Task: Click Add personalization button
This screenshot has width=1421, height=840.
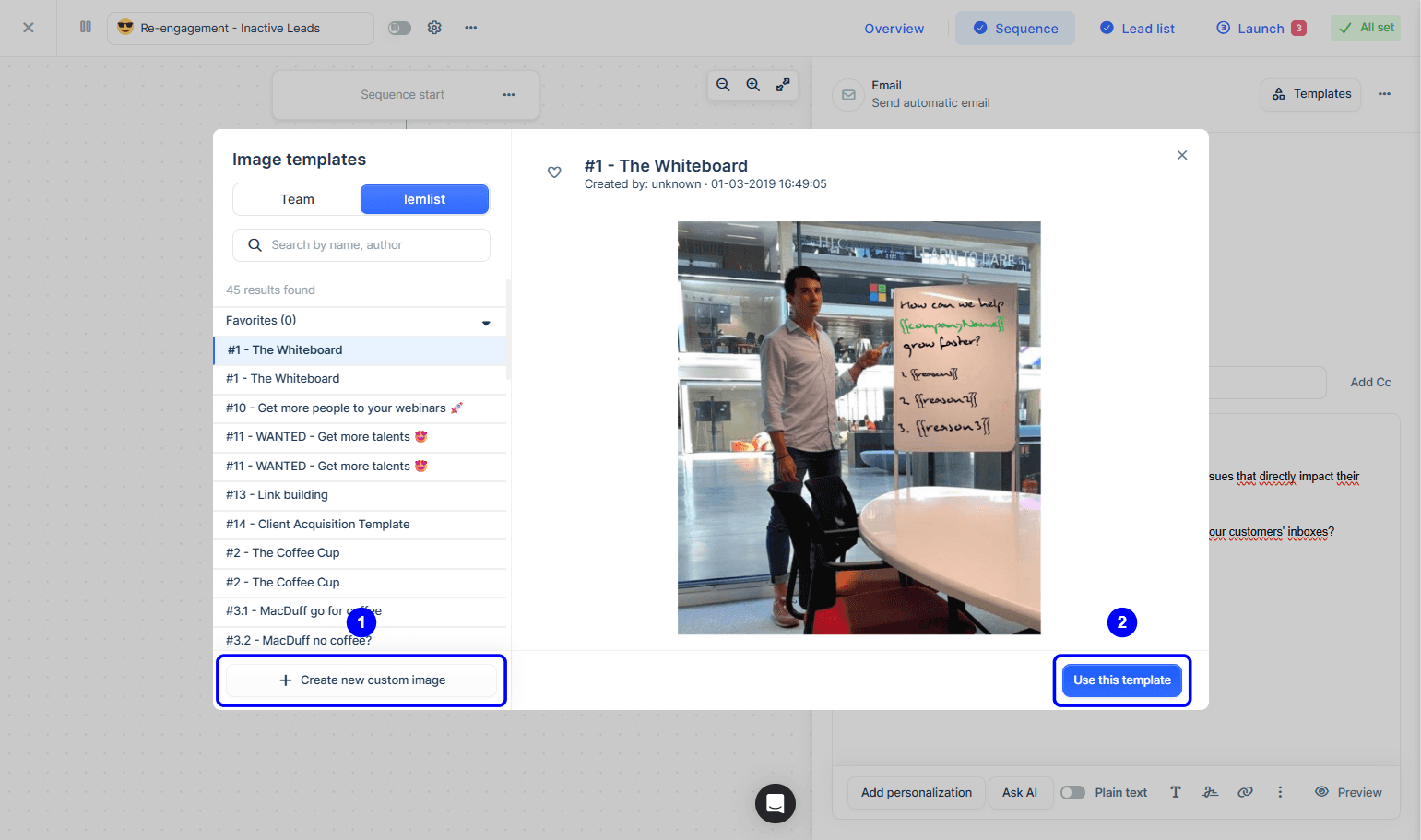Action: click(917, 793)
